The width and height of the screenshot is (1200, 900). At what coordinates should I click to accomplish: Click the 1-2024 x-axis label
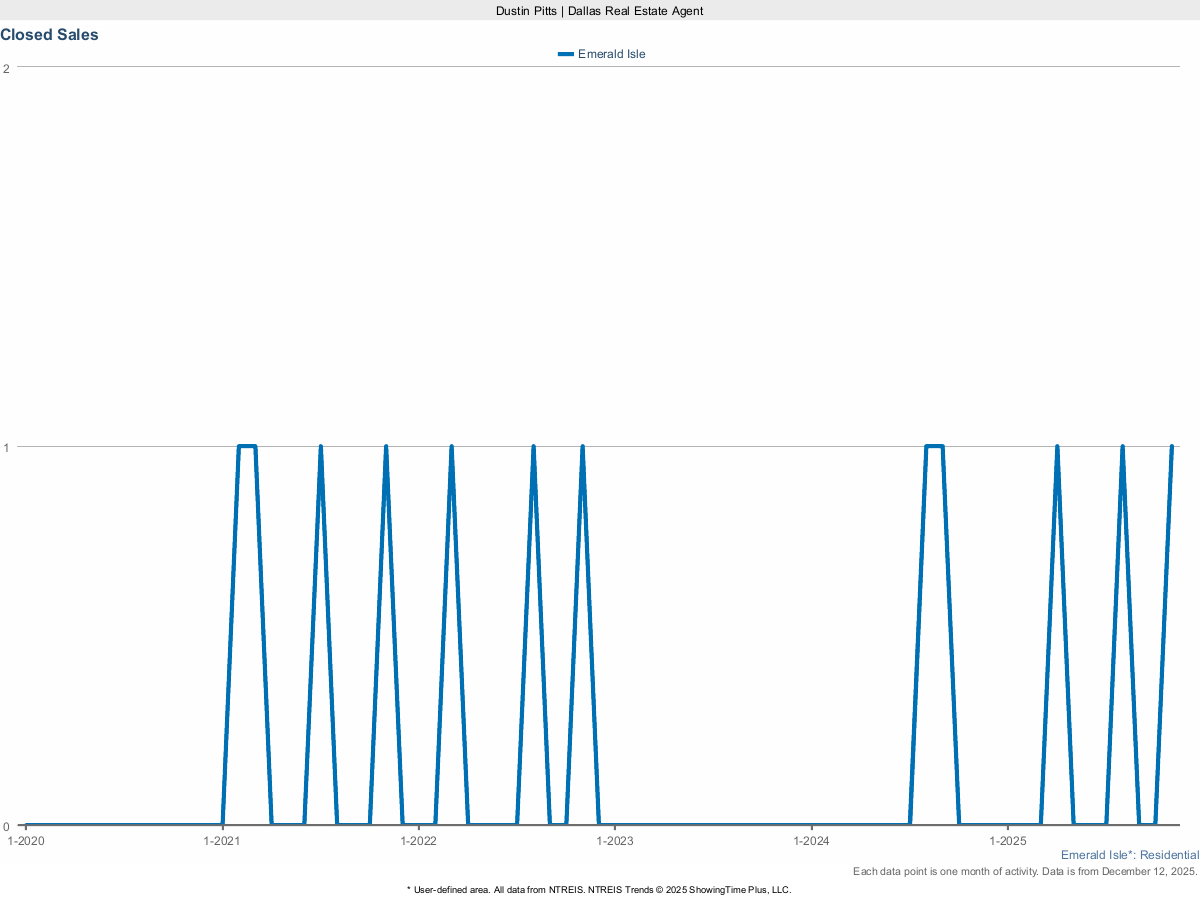[x=811, y=841]
